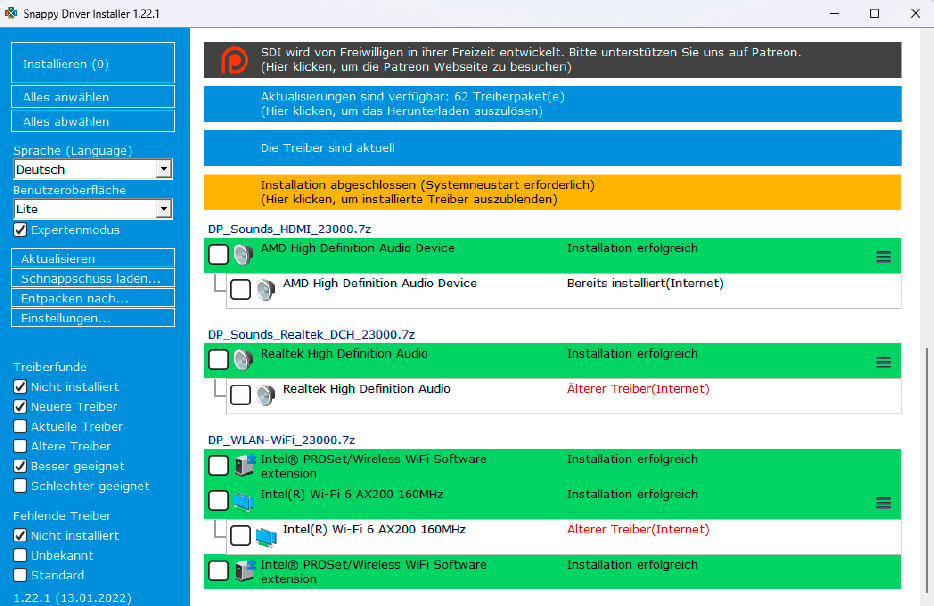Open the Benutzeroberfläche theme dropdown
Viewport: 934px width, 606px height.
coord(93,209)
